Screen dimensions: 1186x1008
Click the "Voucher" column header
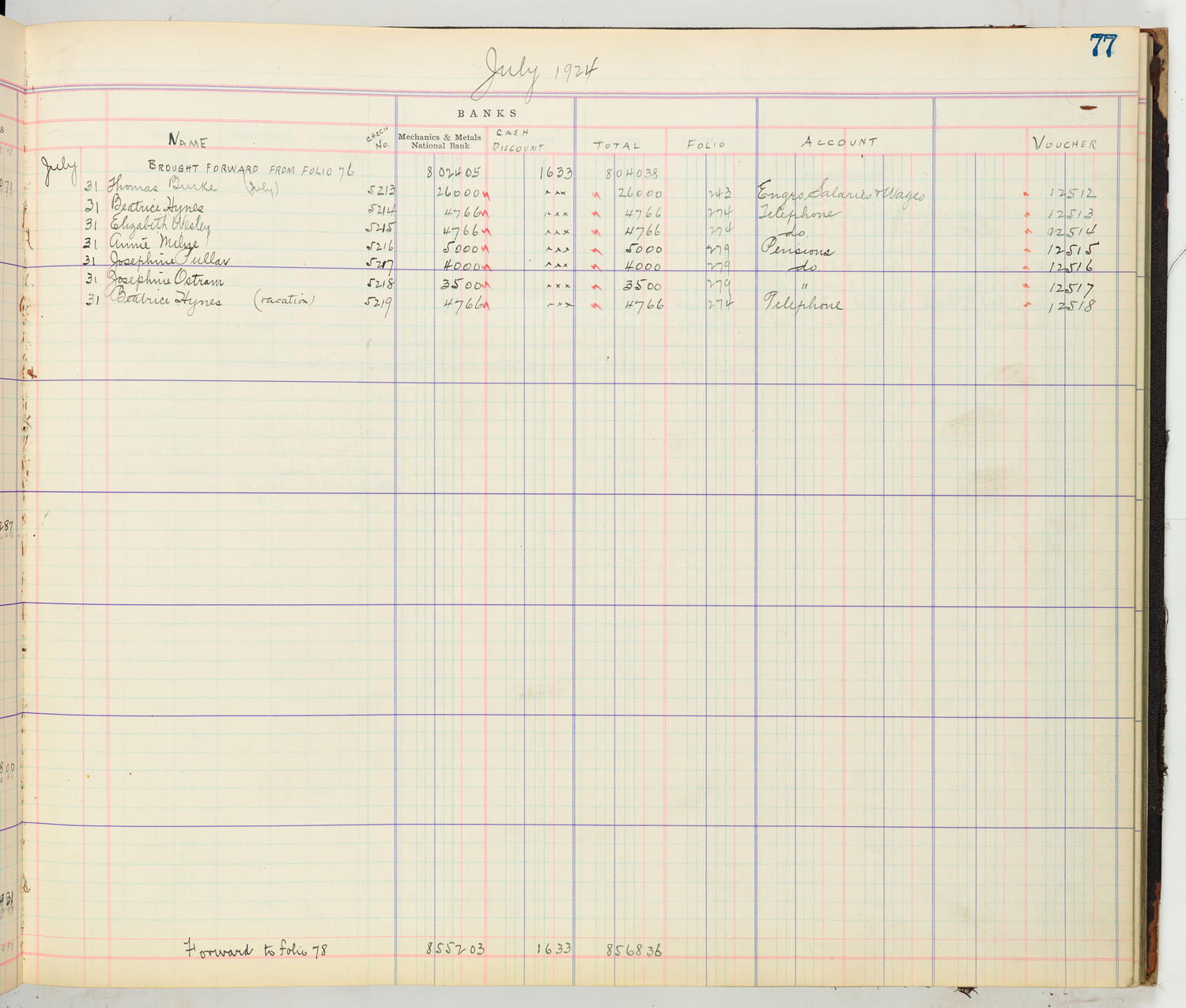pos(1065,143)
